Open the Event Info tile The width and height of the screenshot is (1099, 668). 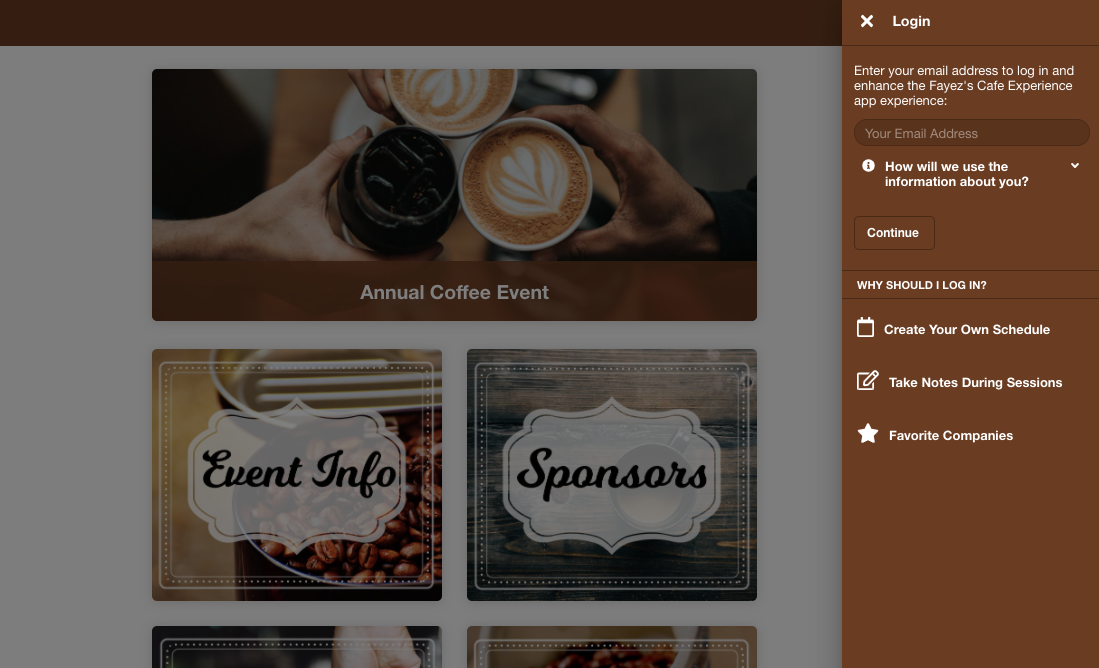(296, 475)
